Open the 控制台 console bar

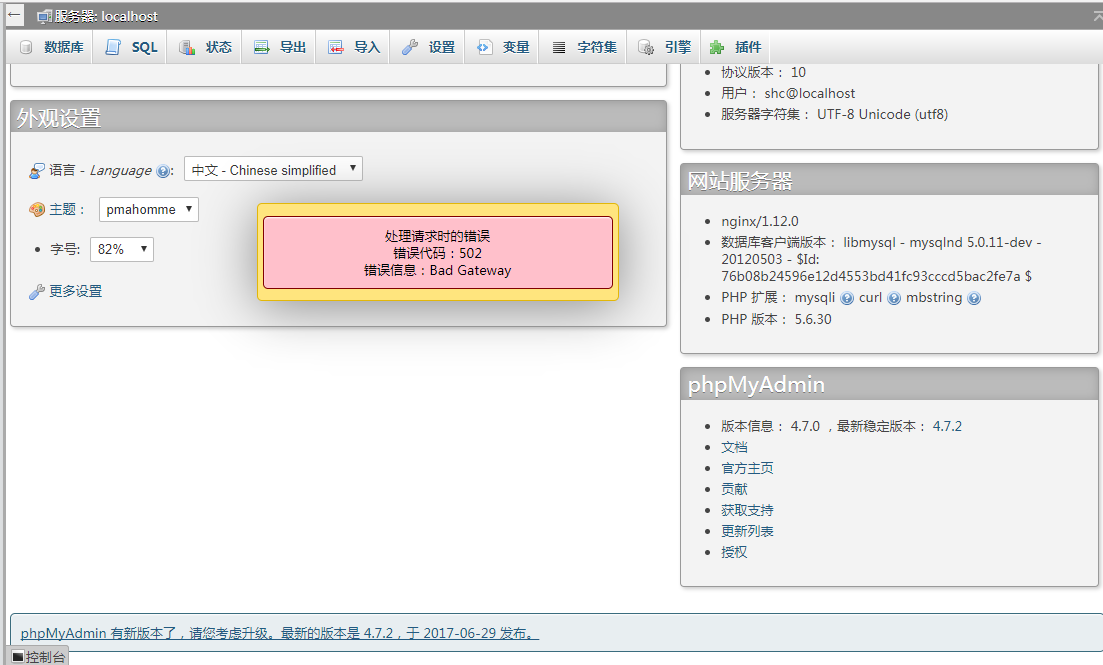point(38,657)
